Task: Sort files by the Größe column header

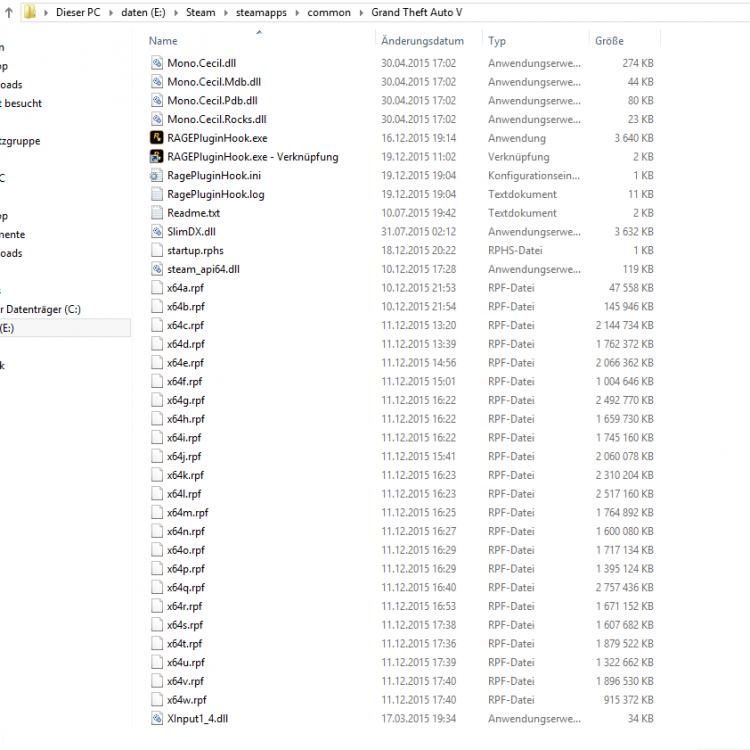Action: tap(609, 41)
